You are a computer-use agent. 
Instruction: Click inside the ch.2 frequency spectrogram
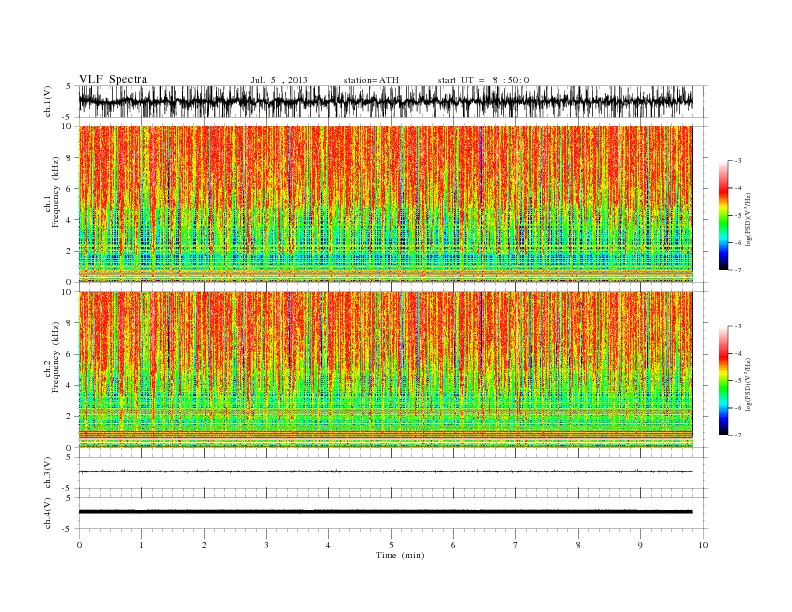click(x=386, y=370)
